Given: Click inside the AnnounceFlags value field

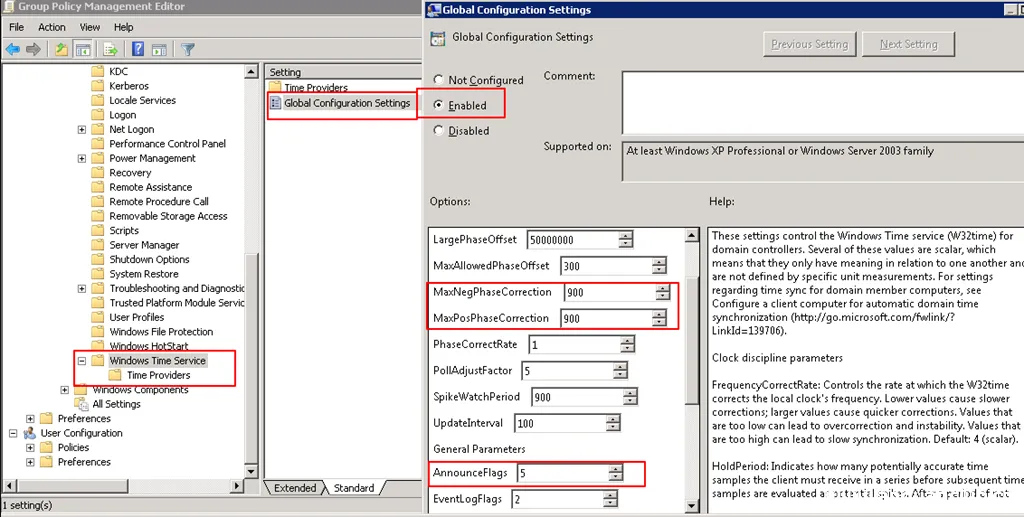Looking at the screenshot, I should pyautogui.click(x=560, y=473).
